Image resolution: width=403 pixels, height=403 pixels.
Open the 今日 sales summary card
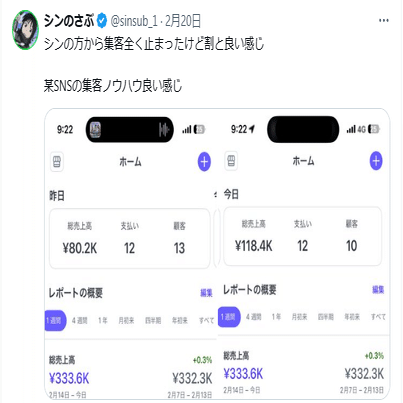point(302,236)
